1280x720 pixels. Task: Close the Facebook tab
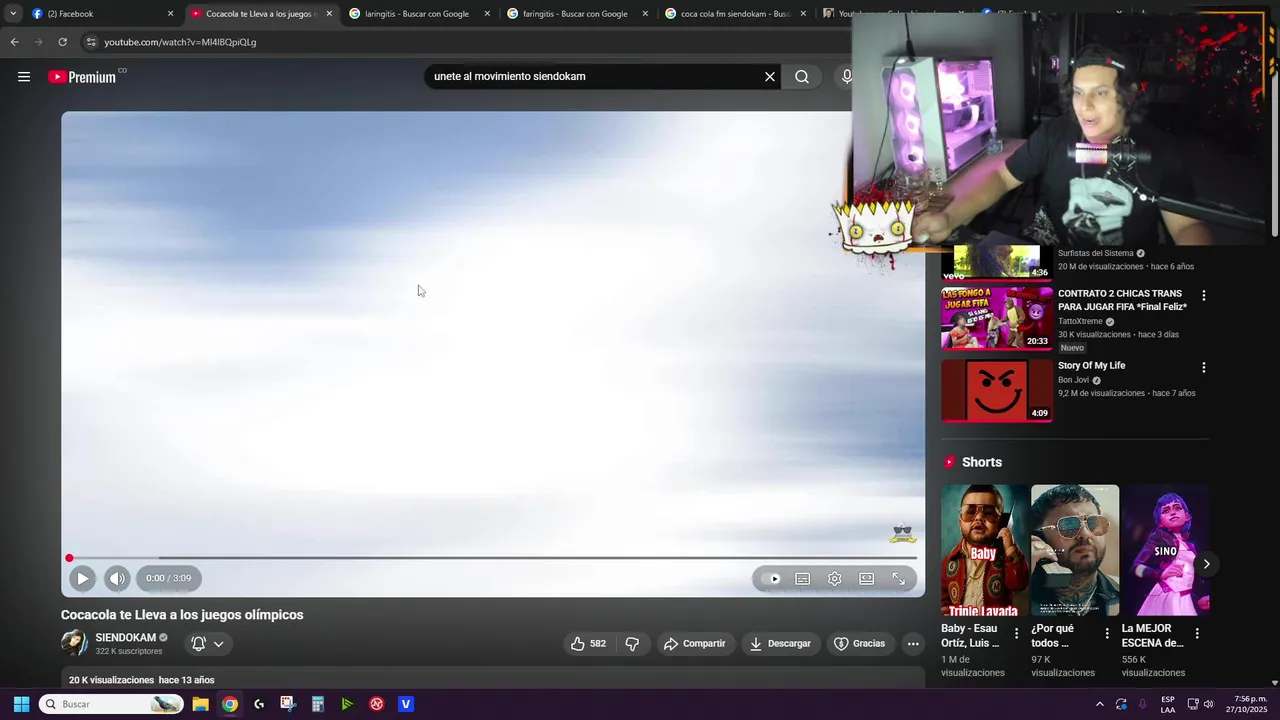171,14
